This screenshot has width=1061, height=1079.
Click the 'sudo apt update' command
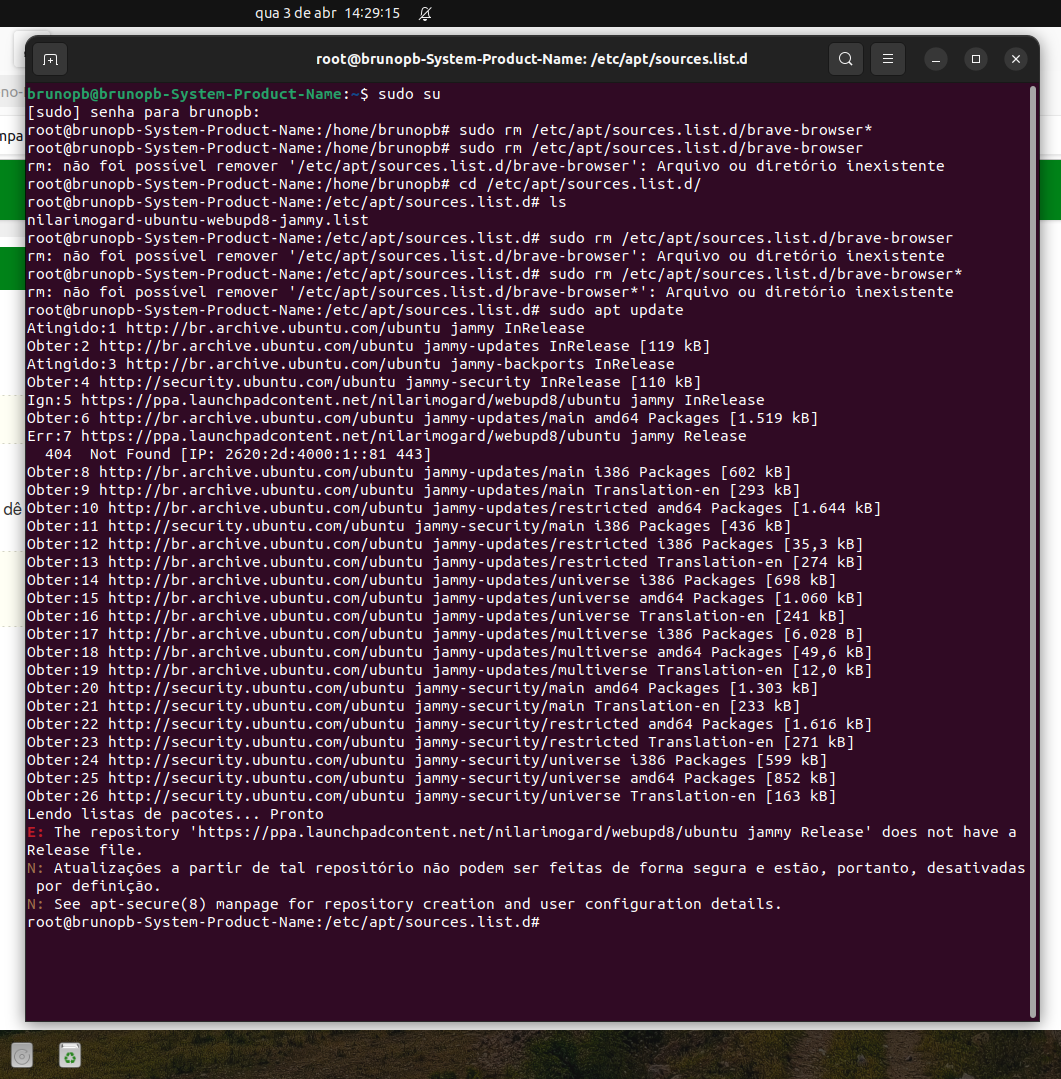[616, 310]
